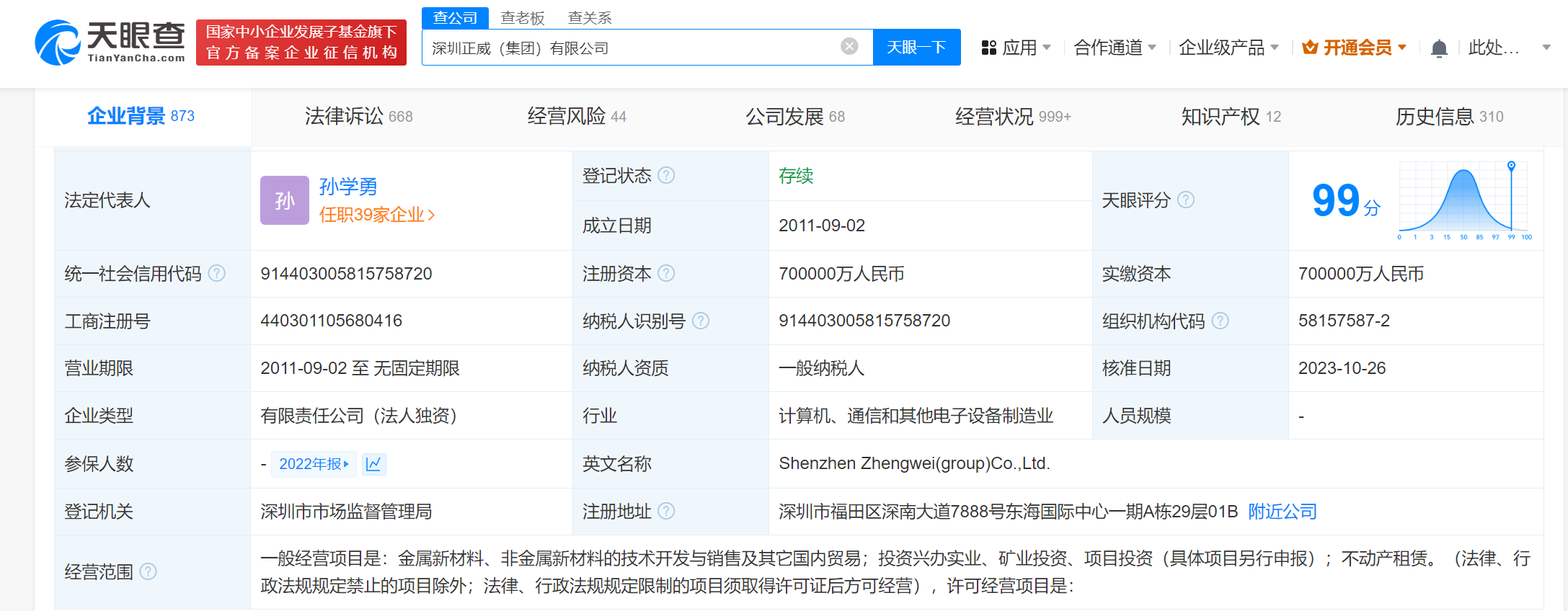Click help icon beside 组织机构代码
1568x611 pixels.
click(1221, 321)
